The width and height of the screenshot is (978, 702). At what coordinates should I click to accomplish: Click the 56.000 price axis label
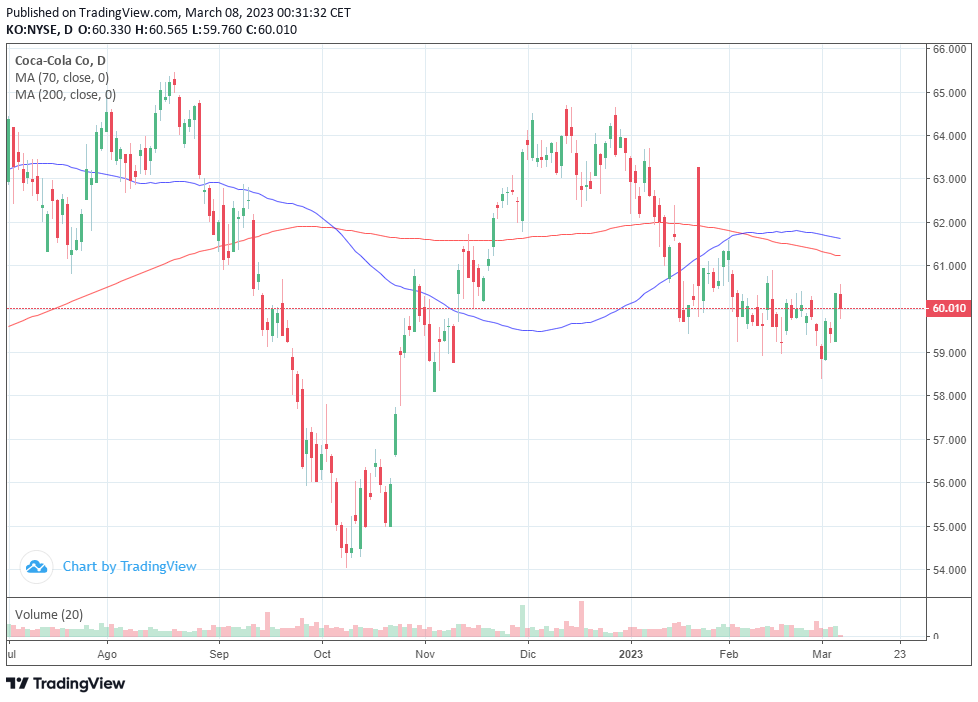(x=949, y=483)
